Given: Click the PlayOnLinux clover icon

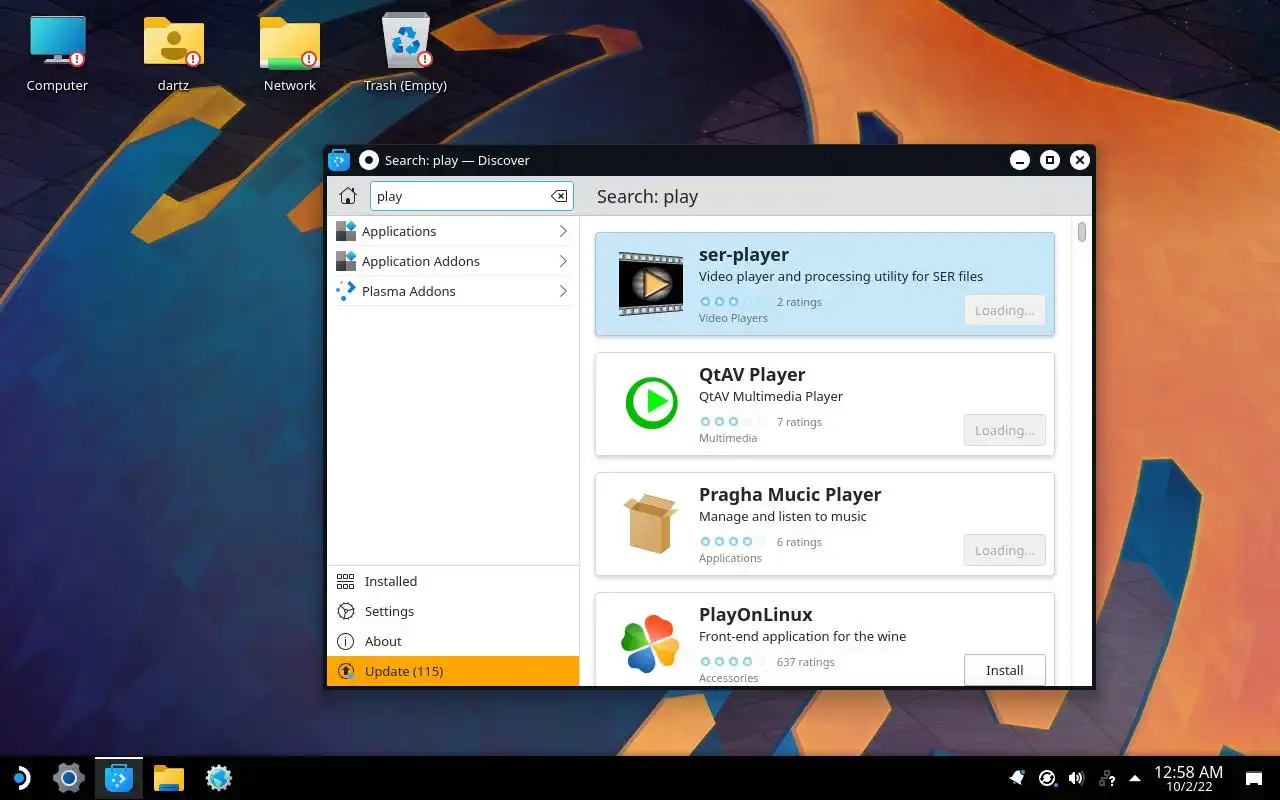Looking at the screenshot, I should [650, 643].
